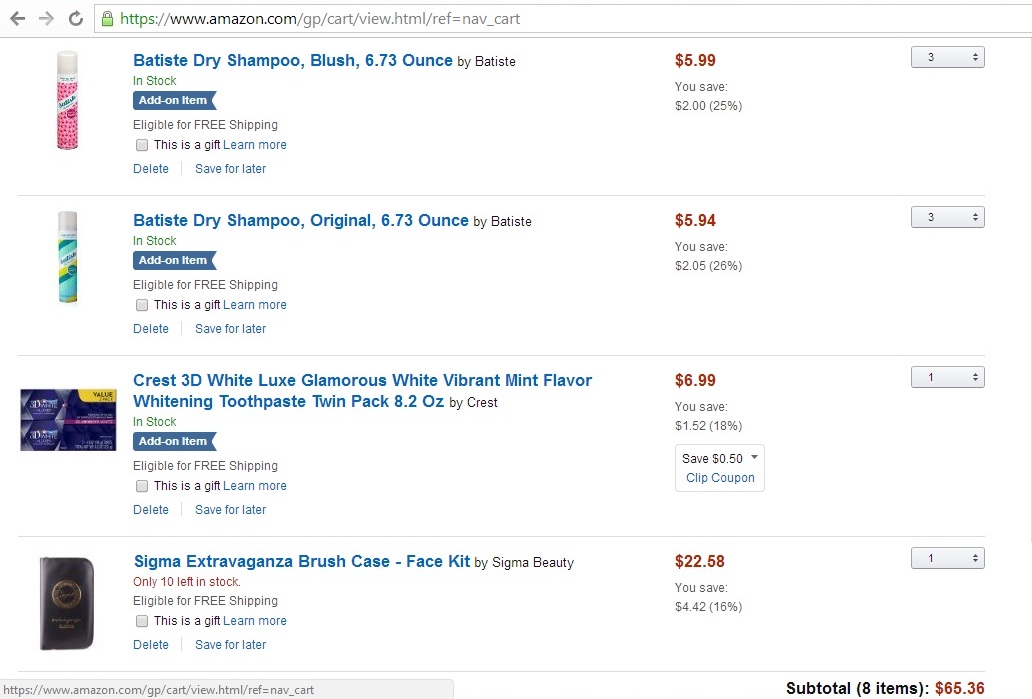
Task: Click the browser forward arrow
Action: (46, 19)
